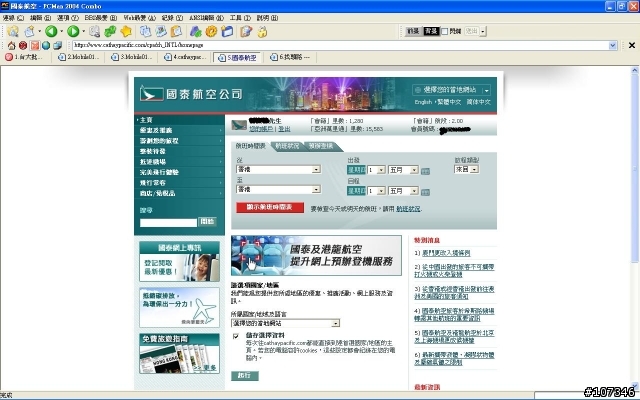Open dropdown arrow beside back button

coord(61,31)
